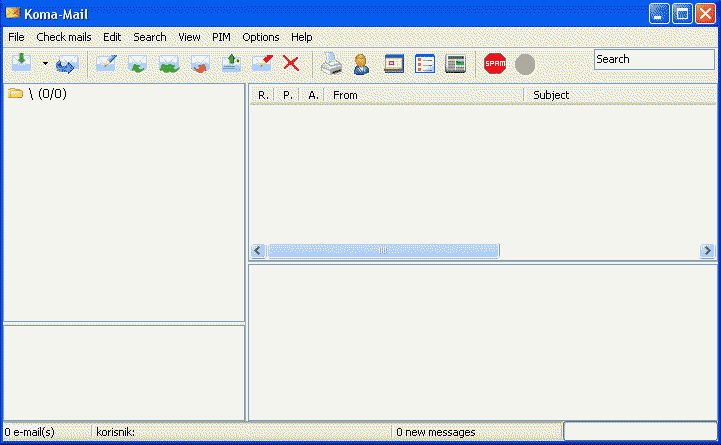Click the red X delete icon
This screenshot has height=445, width=721.
291,64
